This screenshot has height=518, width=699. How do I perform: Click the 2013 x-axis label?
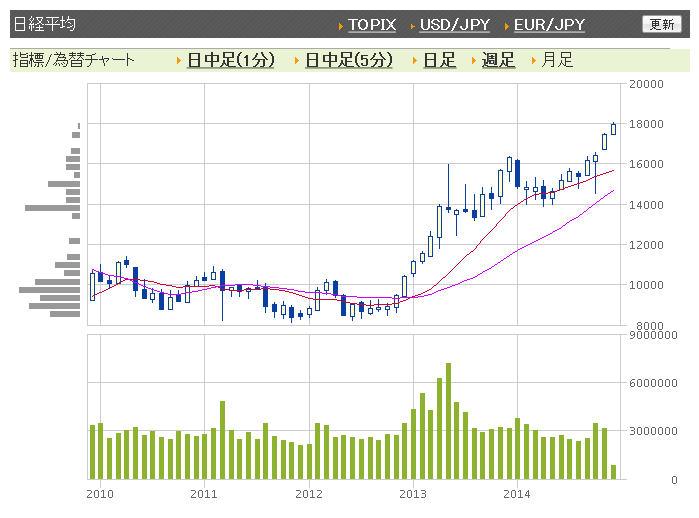coord(413,494)
